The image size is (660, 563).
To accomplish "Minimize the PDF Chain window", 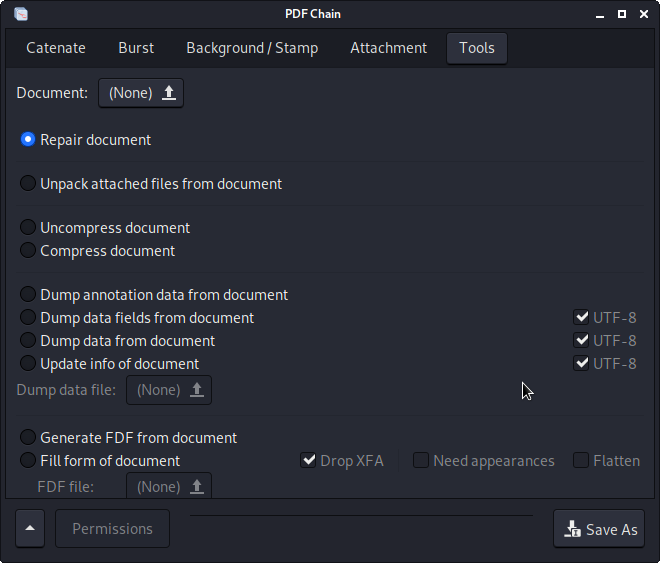I will pyautogui.click(x=600, y=14).
